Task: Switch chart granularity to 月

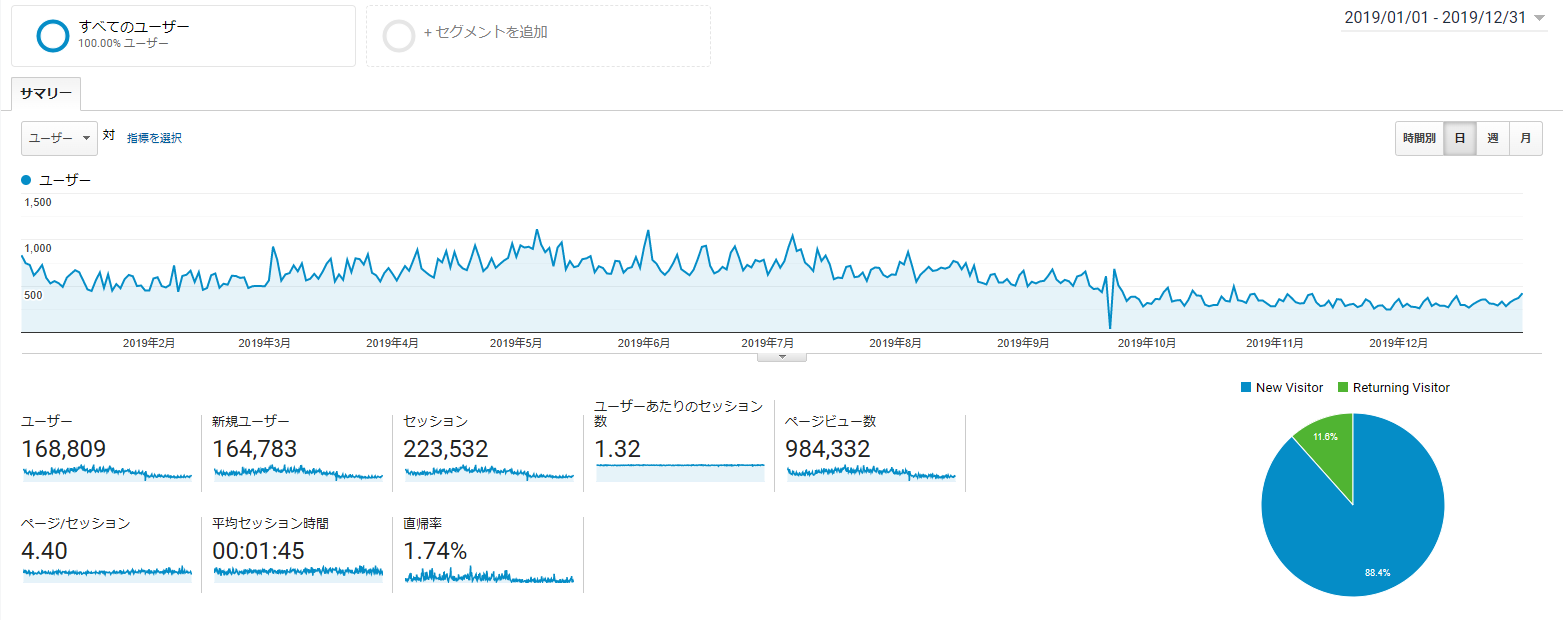Action: 1525,139
